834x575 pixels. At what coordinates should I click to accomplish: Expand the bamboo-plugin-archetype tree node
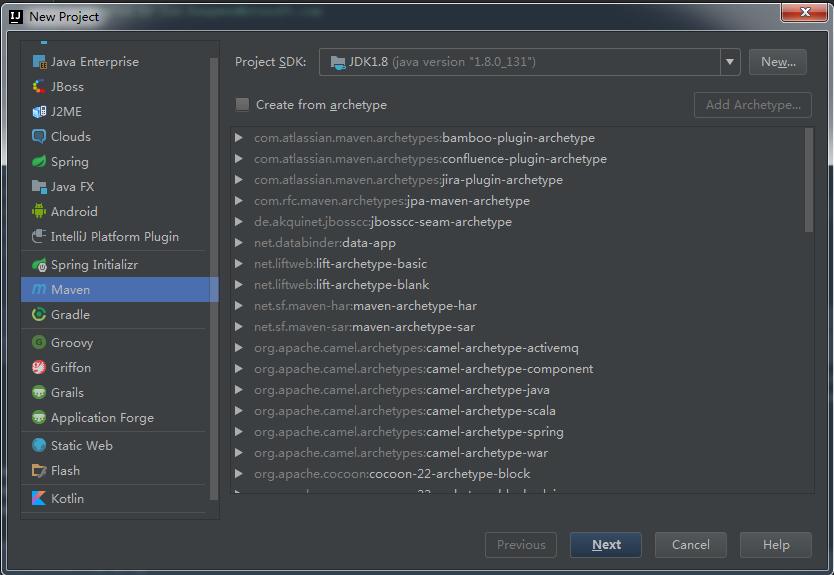pyautogui.click(x=239, y=138)
